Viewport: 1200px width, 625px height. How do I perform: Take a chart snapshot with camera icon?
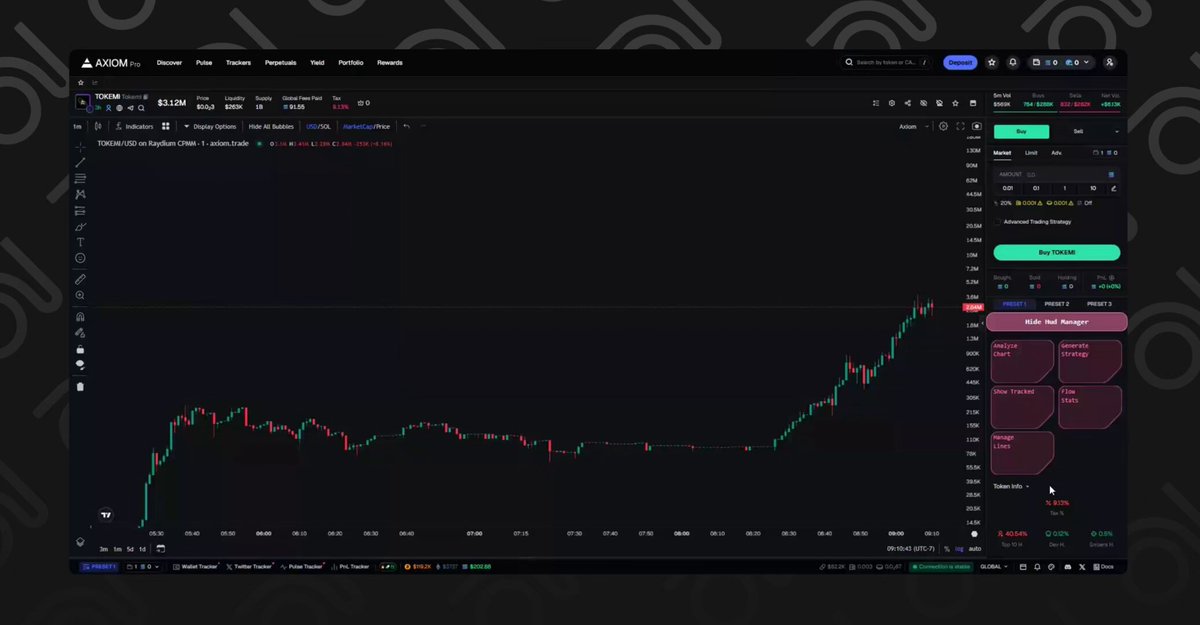pos(977,126)
